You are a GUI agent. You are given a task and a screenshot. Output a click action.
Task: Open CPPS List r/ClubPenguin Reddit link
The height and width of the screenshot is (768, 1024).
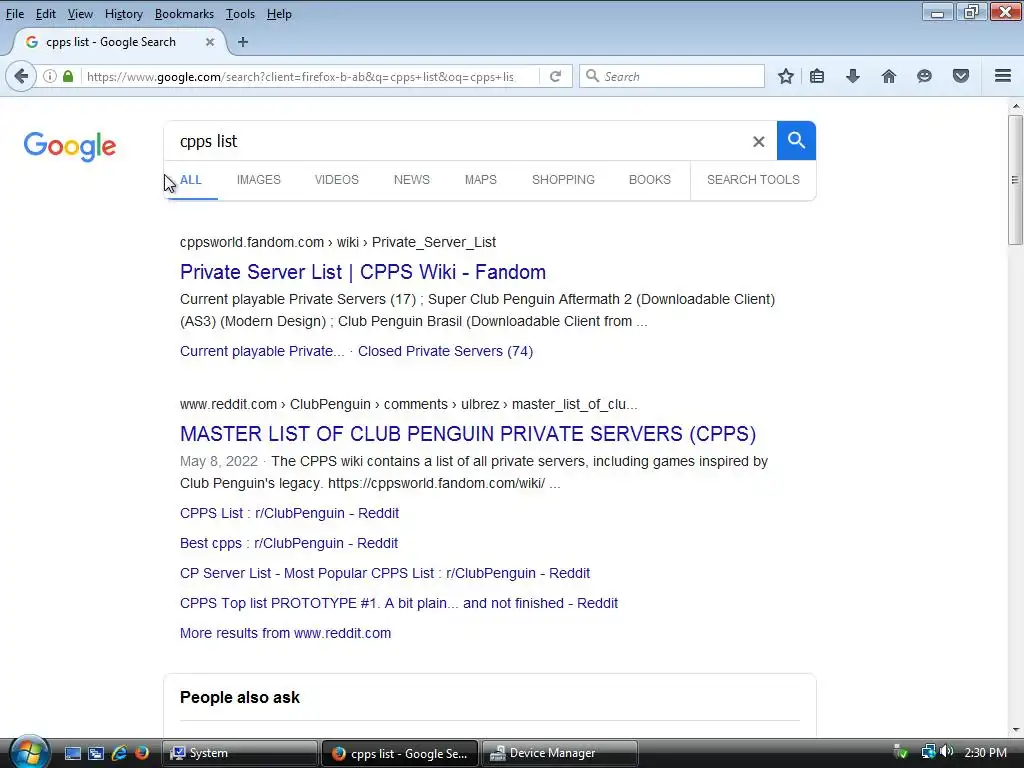(289, 513)
